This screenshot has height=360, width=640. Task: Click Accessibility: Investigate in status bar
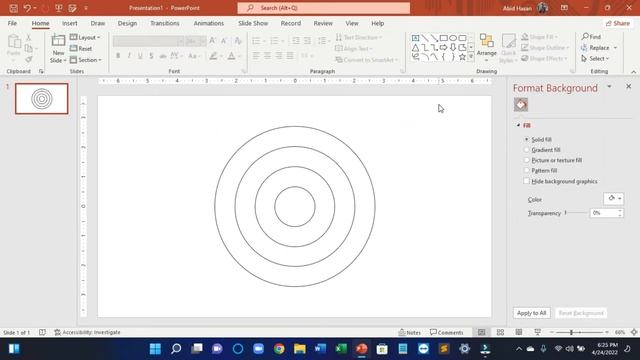(x=87, y=332)
